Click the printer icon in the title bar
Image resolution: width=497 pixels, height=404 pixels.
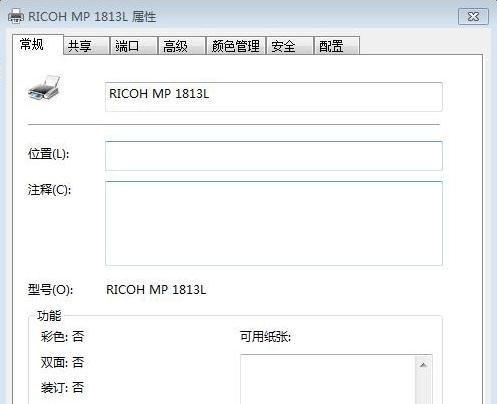16,16
